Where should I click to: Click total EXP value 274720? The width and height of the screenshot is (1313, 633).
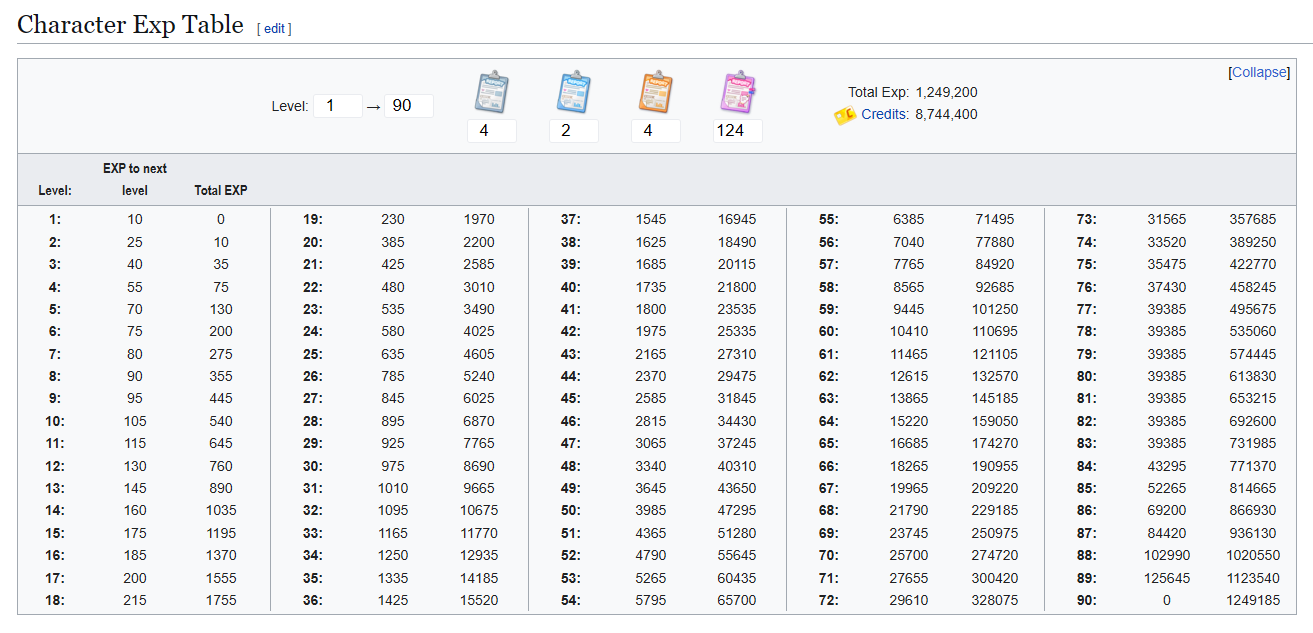pyautogui.click(x=995, y=555)
